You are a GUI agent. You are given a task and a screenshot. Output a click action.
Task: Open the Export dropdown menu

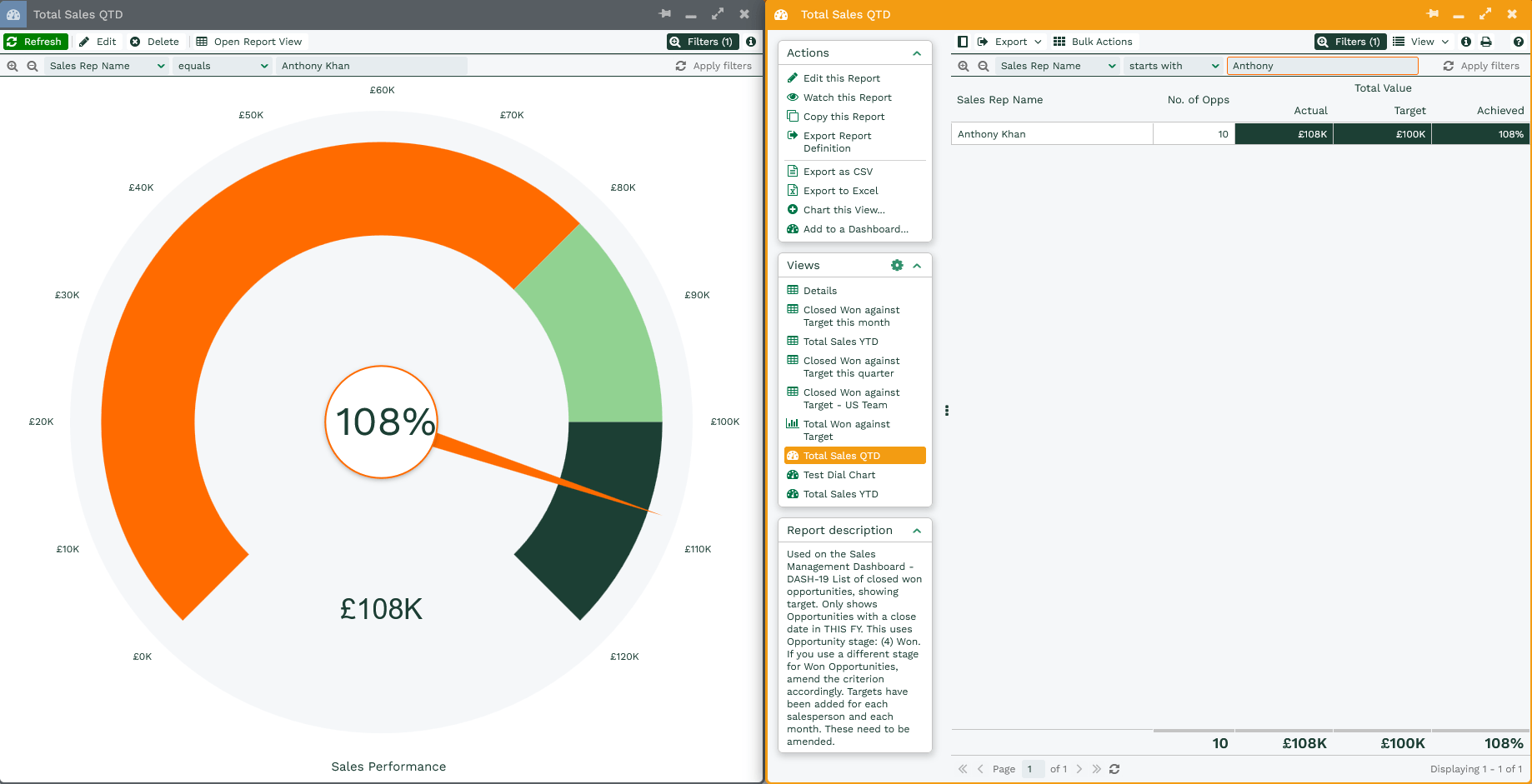click(1010, 42)
